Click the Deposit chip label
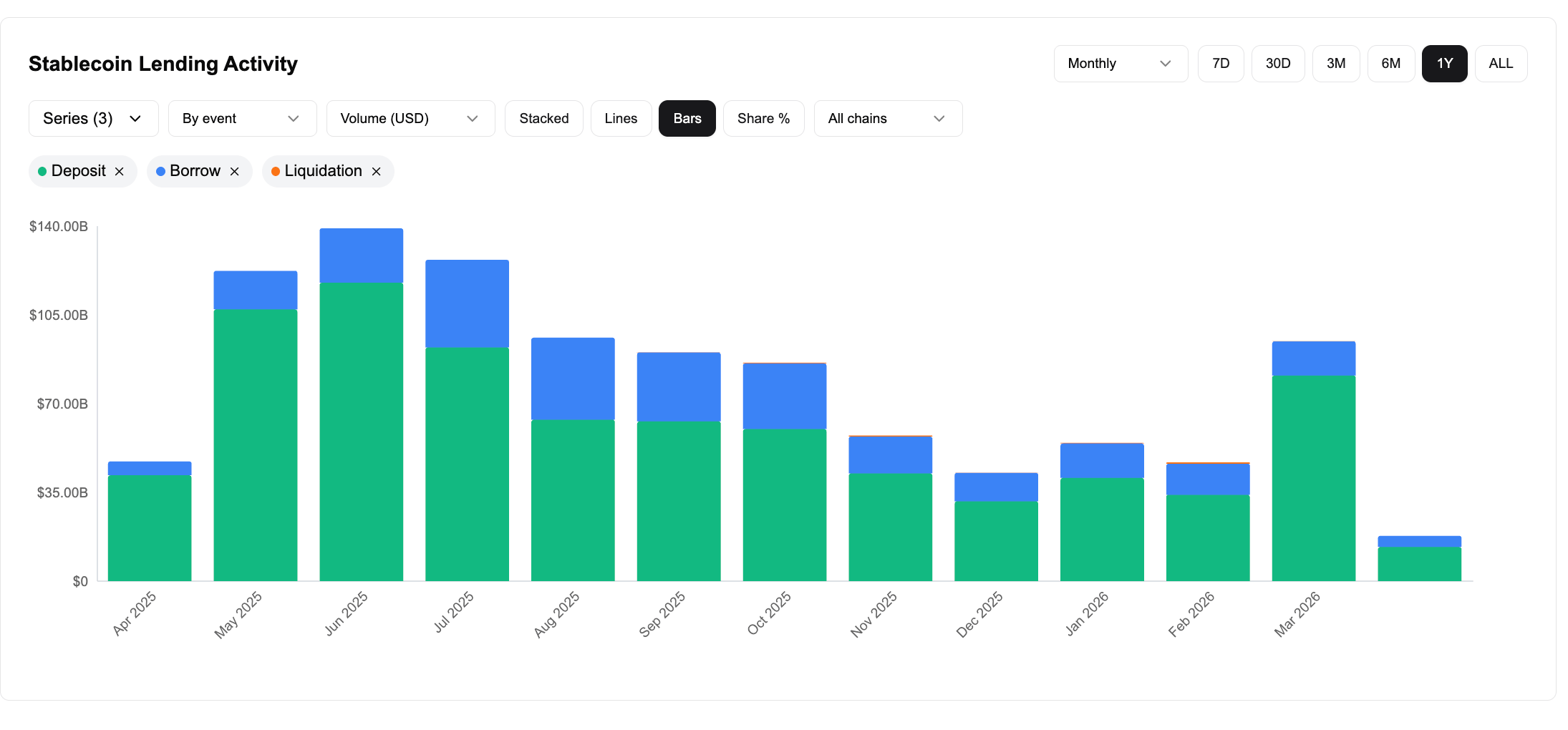1568x730 pixels. [x=79, y=171]
